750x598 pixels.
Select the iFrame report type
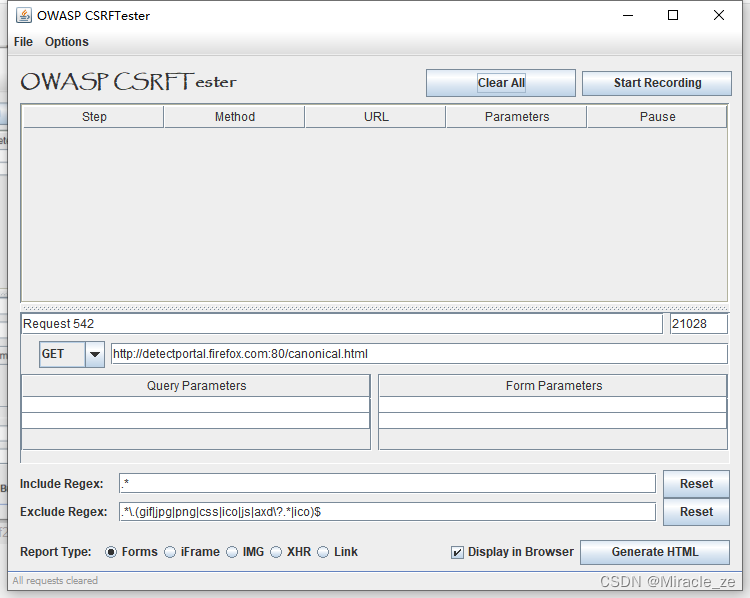(x=191, y=552)
